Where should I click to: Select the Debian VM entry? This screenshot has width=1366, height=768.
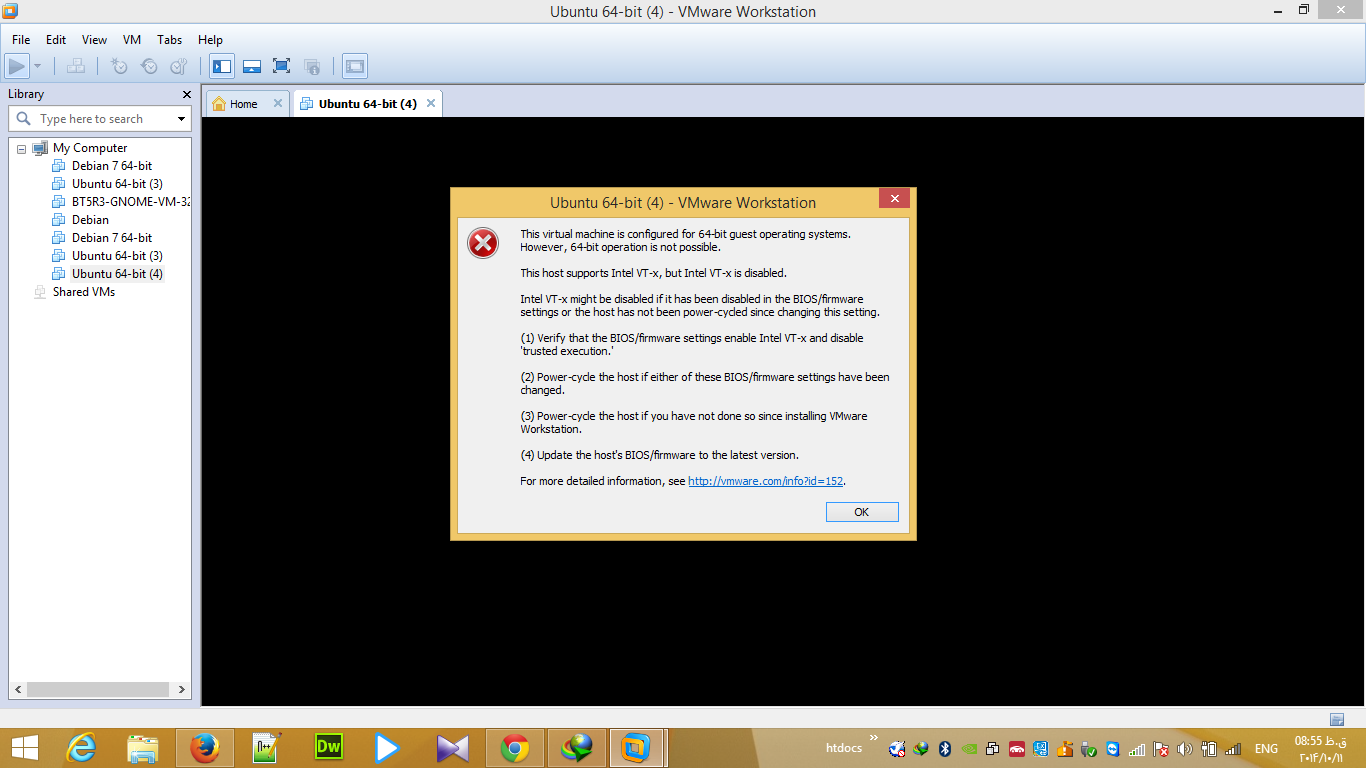(90, 220)
